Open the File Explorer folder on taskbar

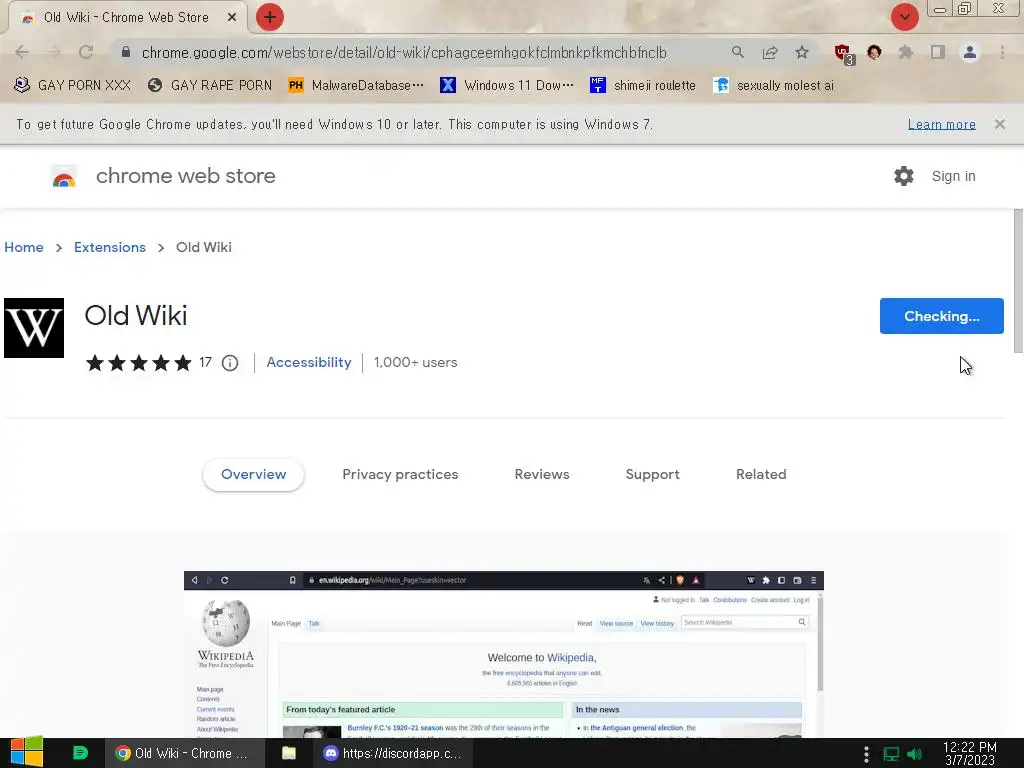tap(289, 753)
